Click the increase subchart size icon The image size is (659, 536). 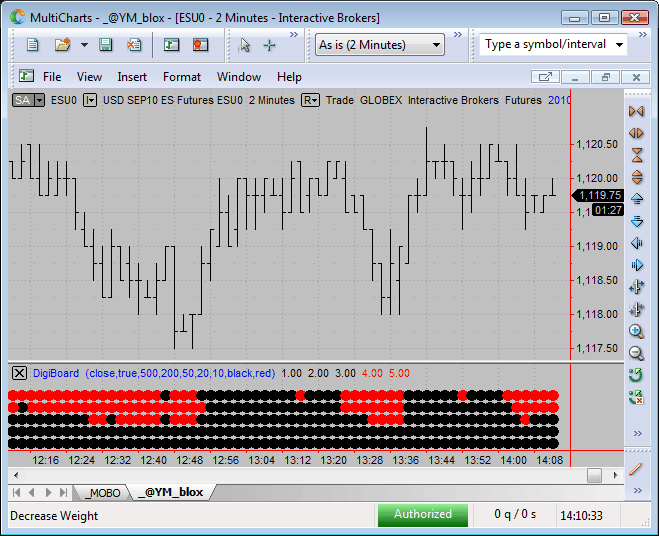[636, 287]
